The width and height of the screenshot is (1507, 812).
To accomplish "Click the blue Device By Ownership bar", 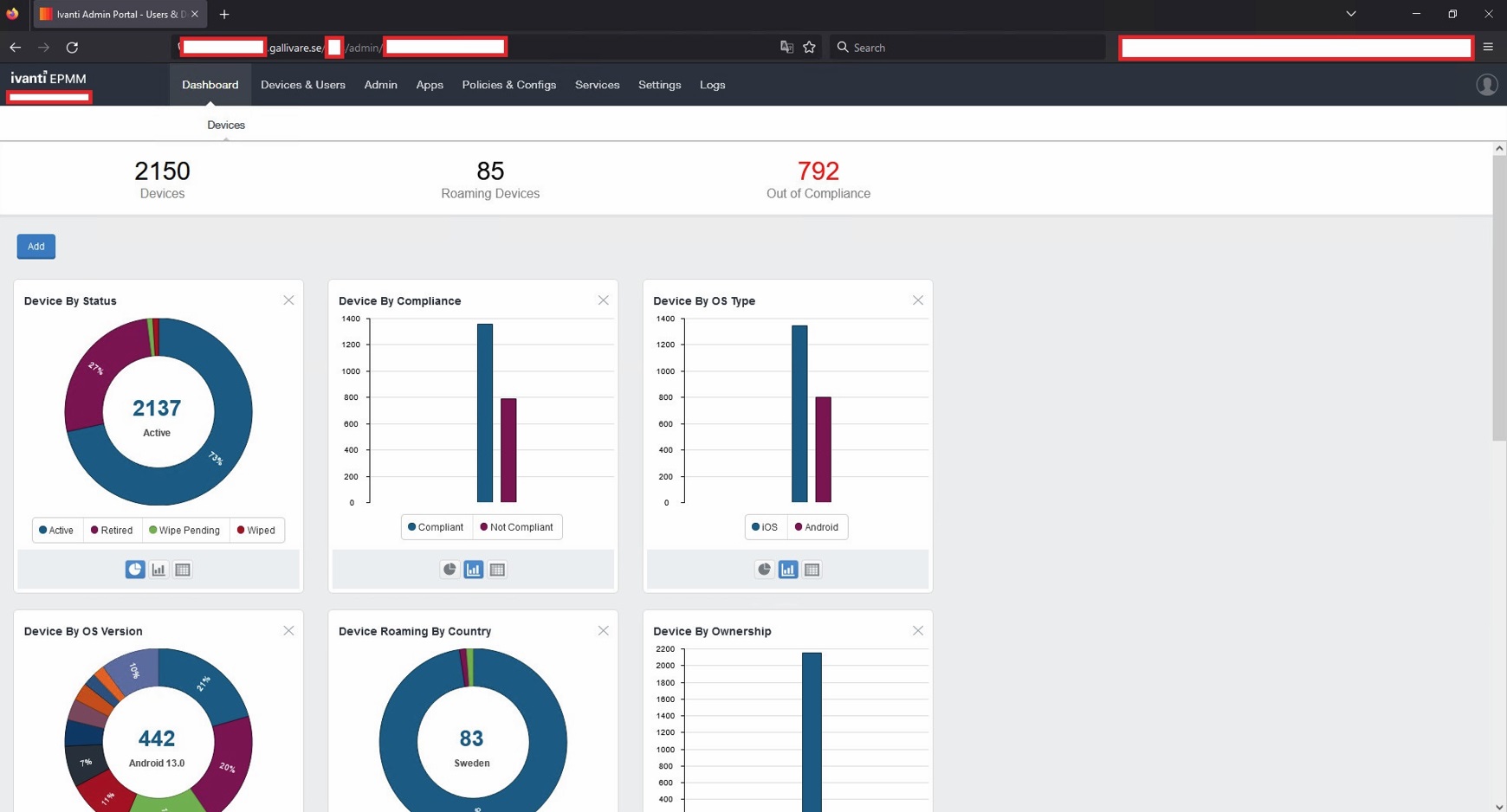I will [x=812, y=732].
